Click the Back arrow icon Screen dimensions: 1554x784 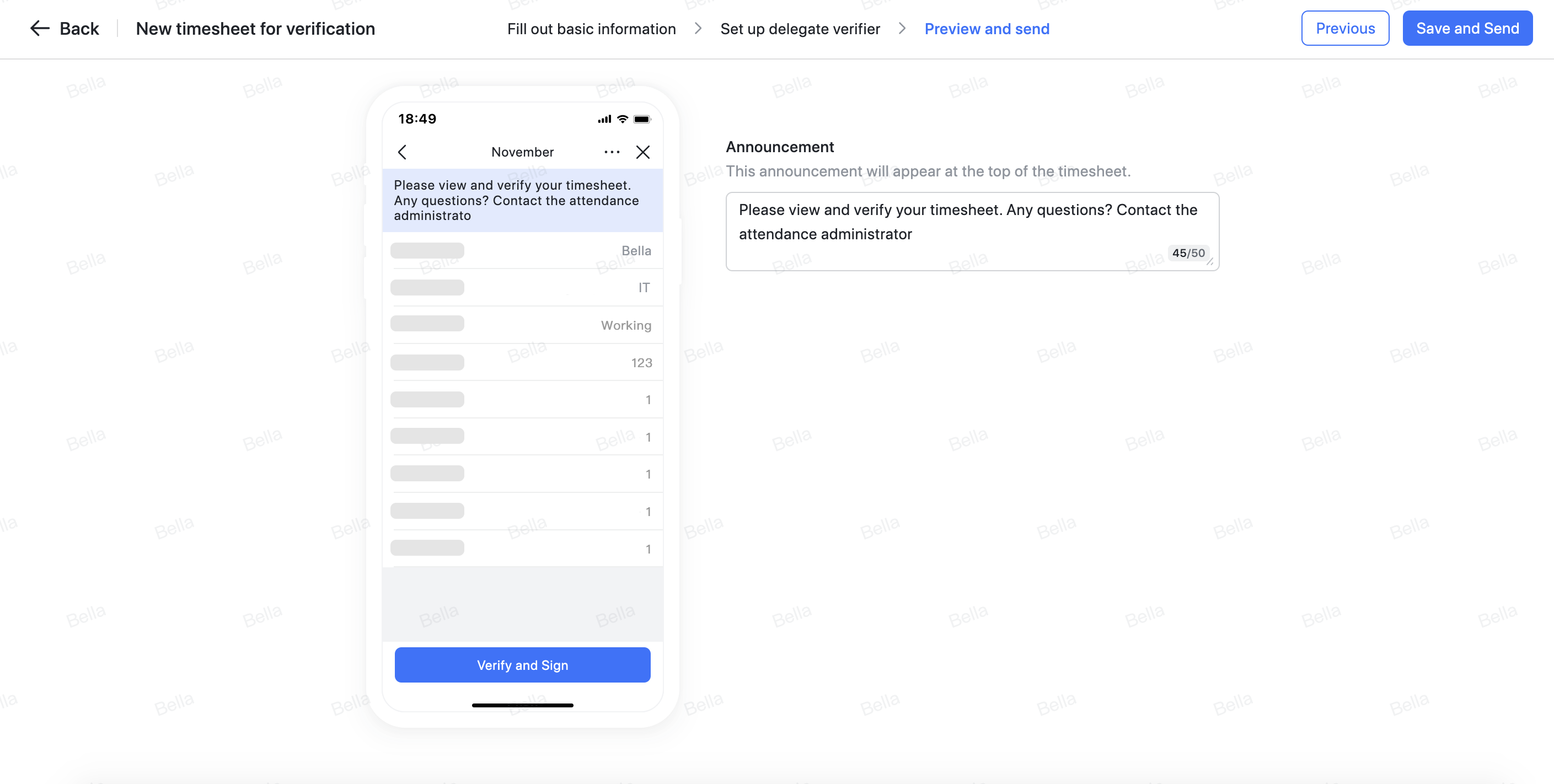(x=39, y=28)
